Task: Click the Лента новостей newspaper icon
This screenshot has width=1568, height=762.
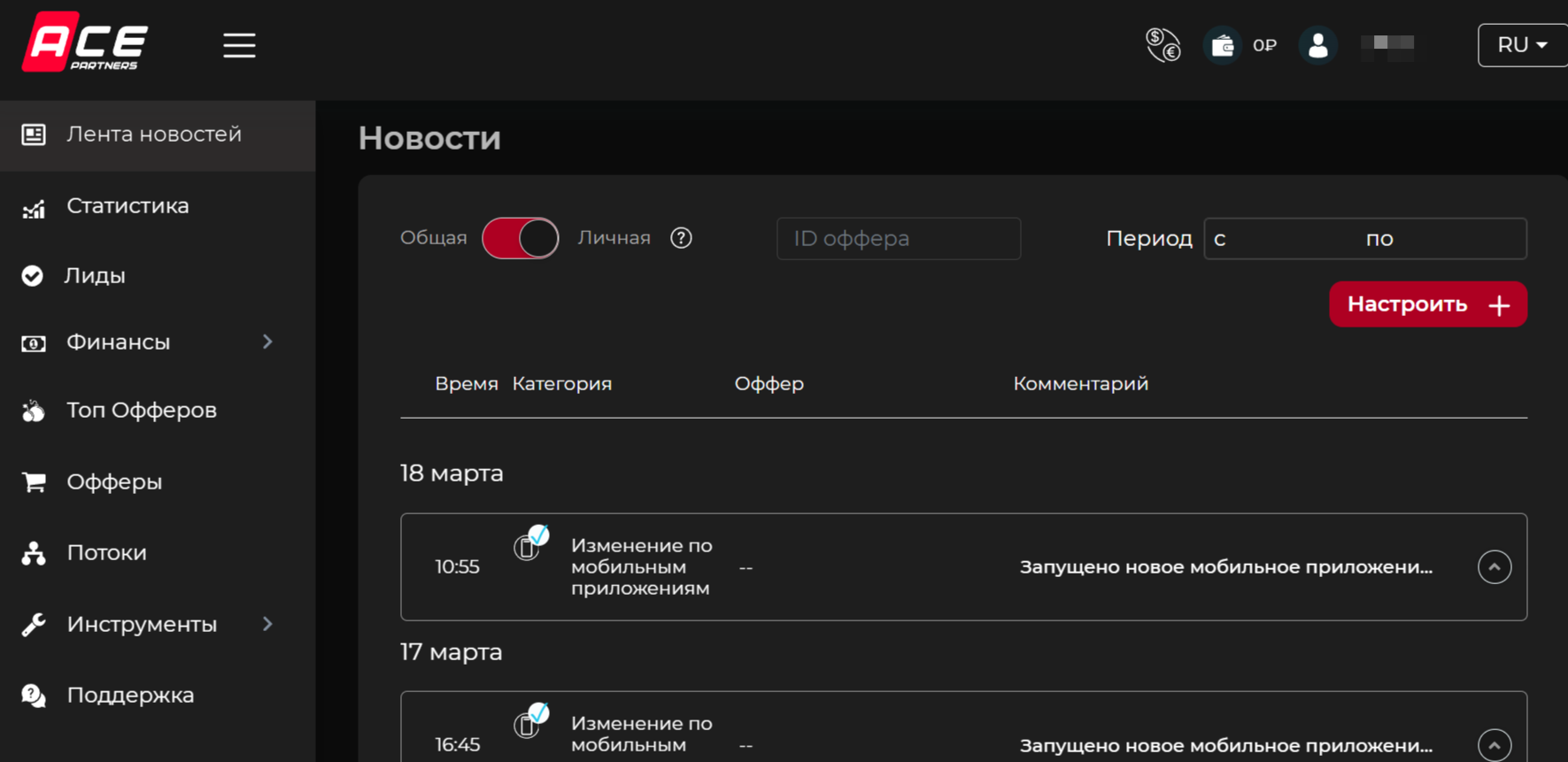Action: (x=34, y=135)
